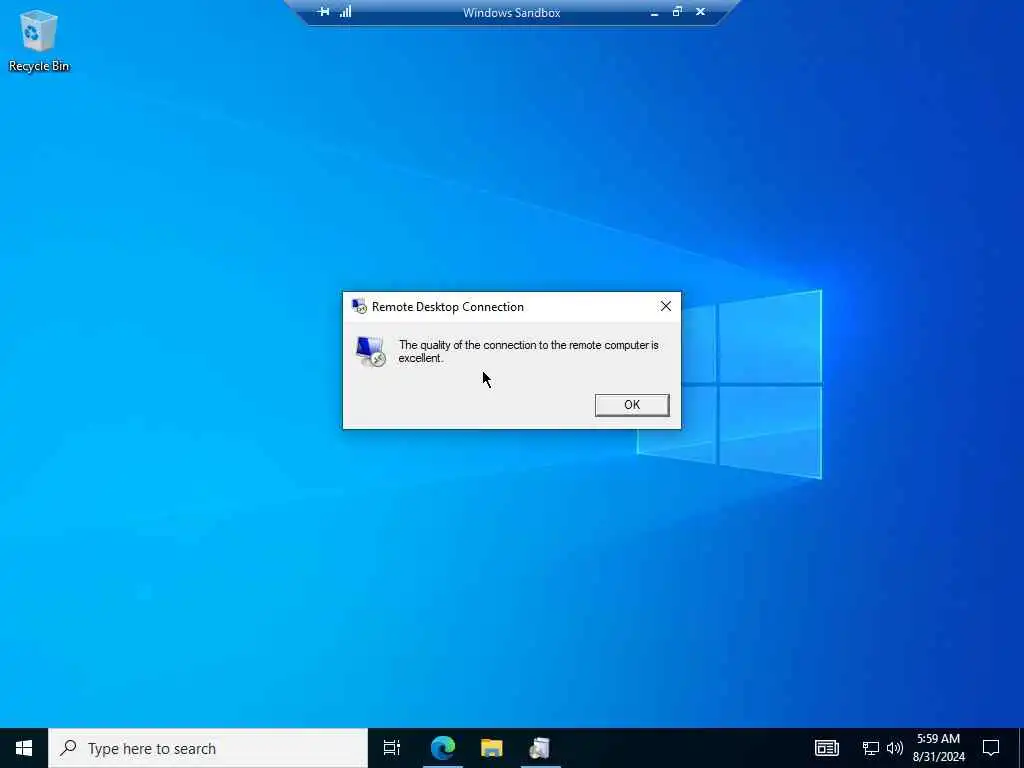Click the Windows Sandbox title text

point(511,12)
